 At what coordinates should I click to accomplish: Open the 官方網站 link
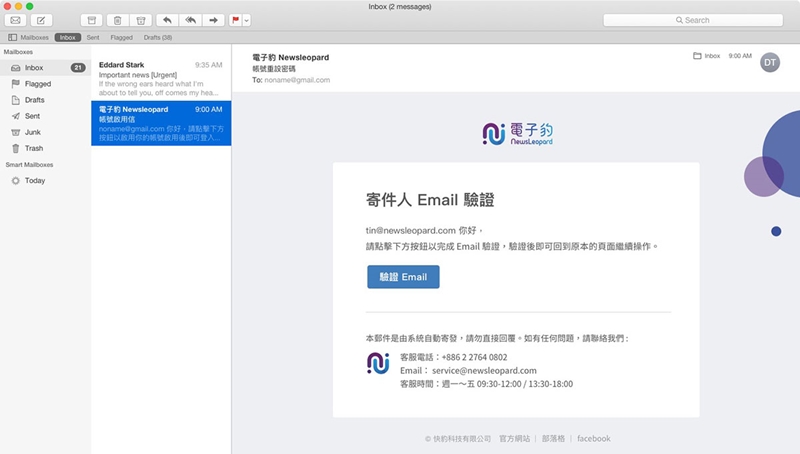coord(514,439)
